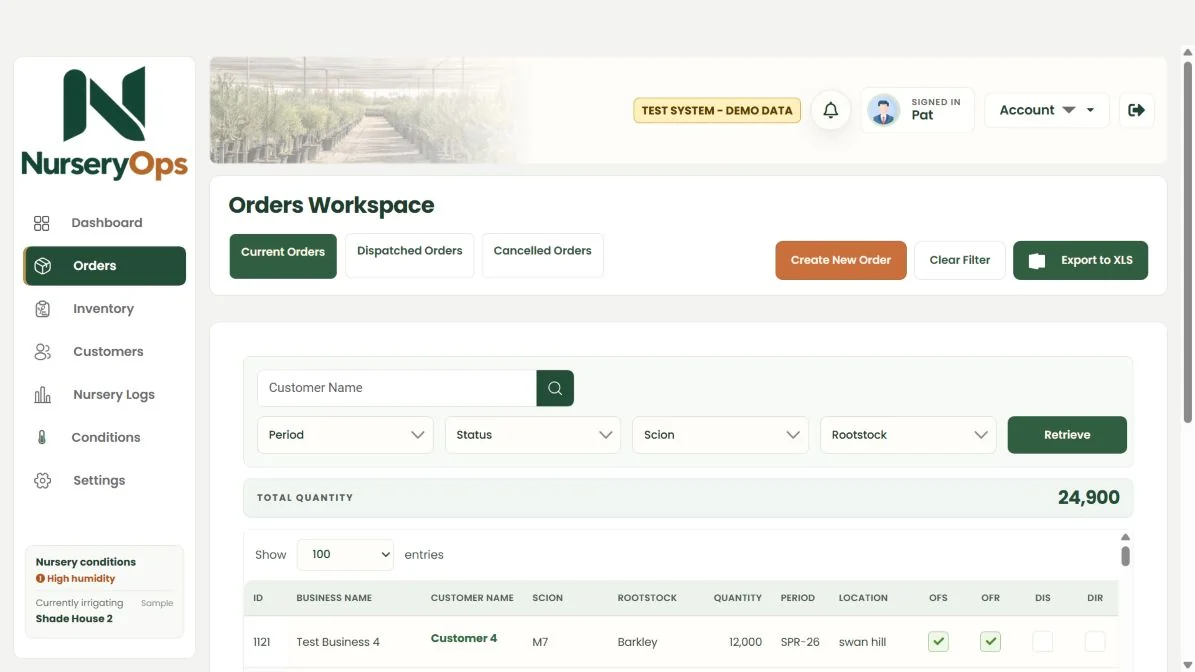Click the customer search magnifier button

pos(555,388)
